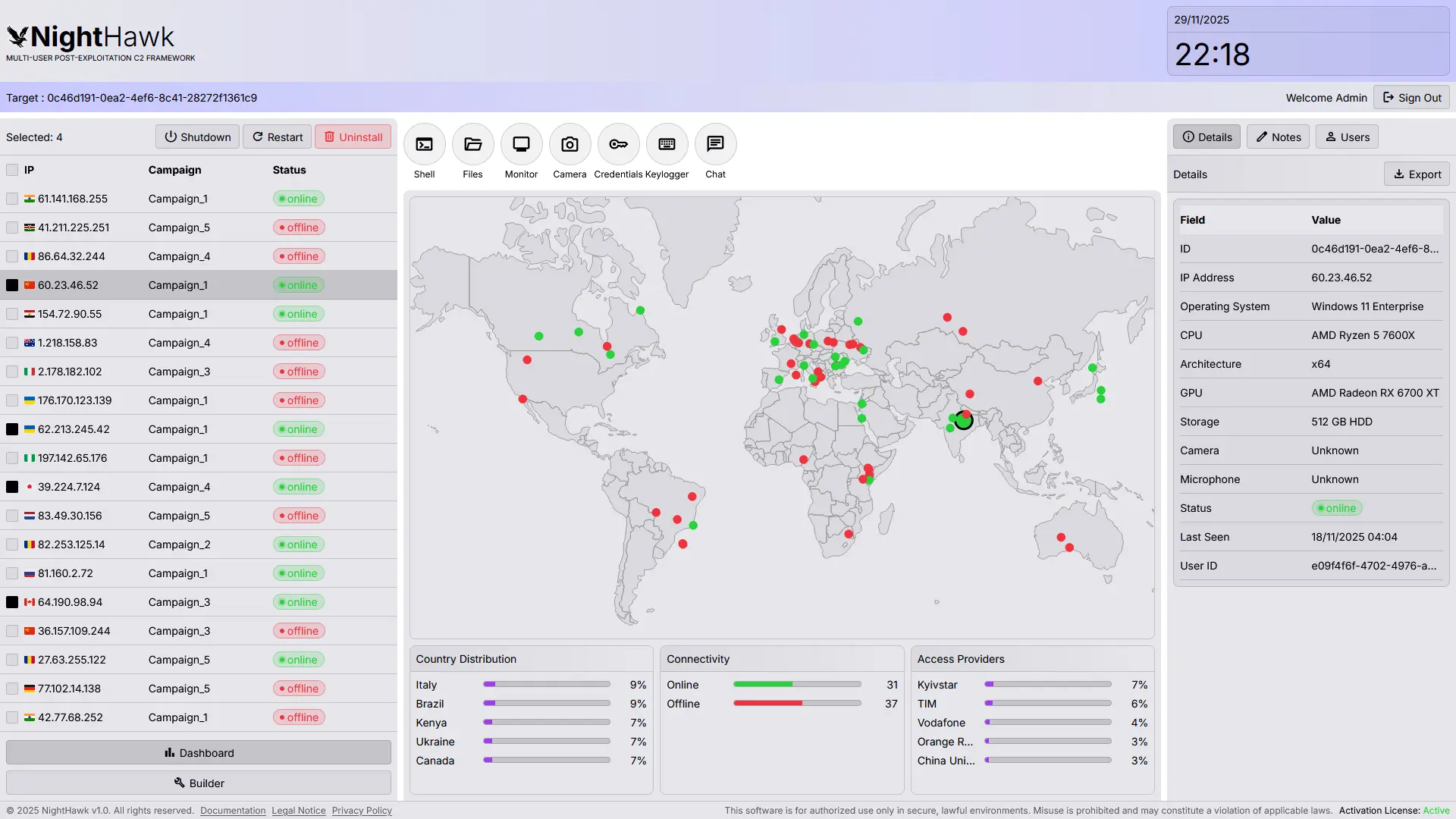1456x819 pixels.
Task: Open the Files browser tool
Action: pyautogui.click(x=472, y=144)
